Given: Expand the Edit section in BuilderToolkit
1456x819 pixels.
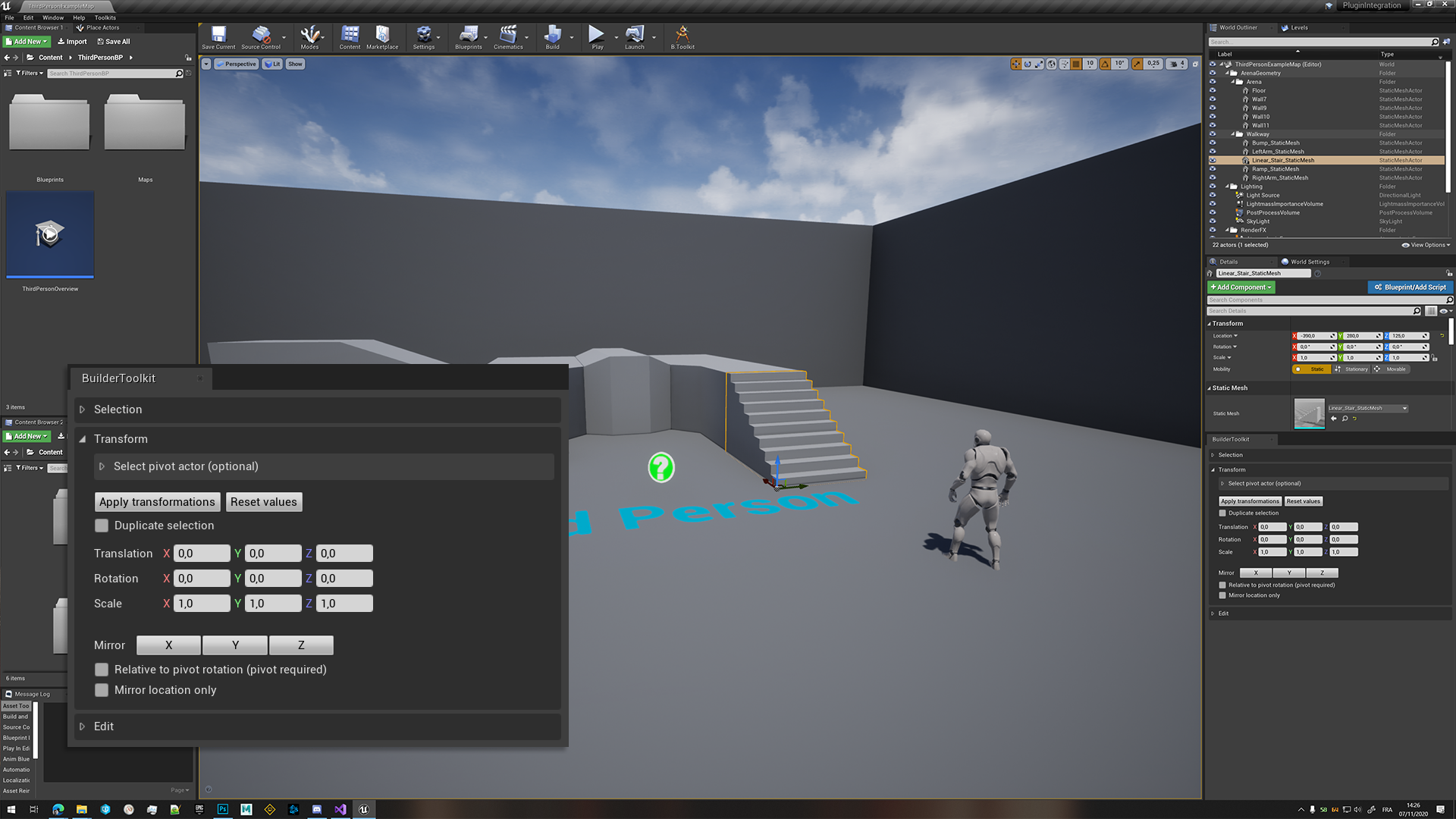Looking at the screenshot, I should (x=83, y=726).
